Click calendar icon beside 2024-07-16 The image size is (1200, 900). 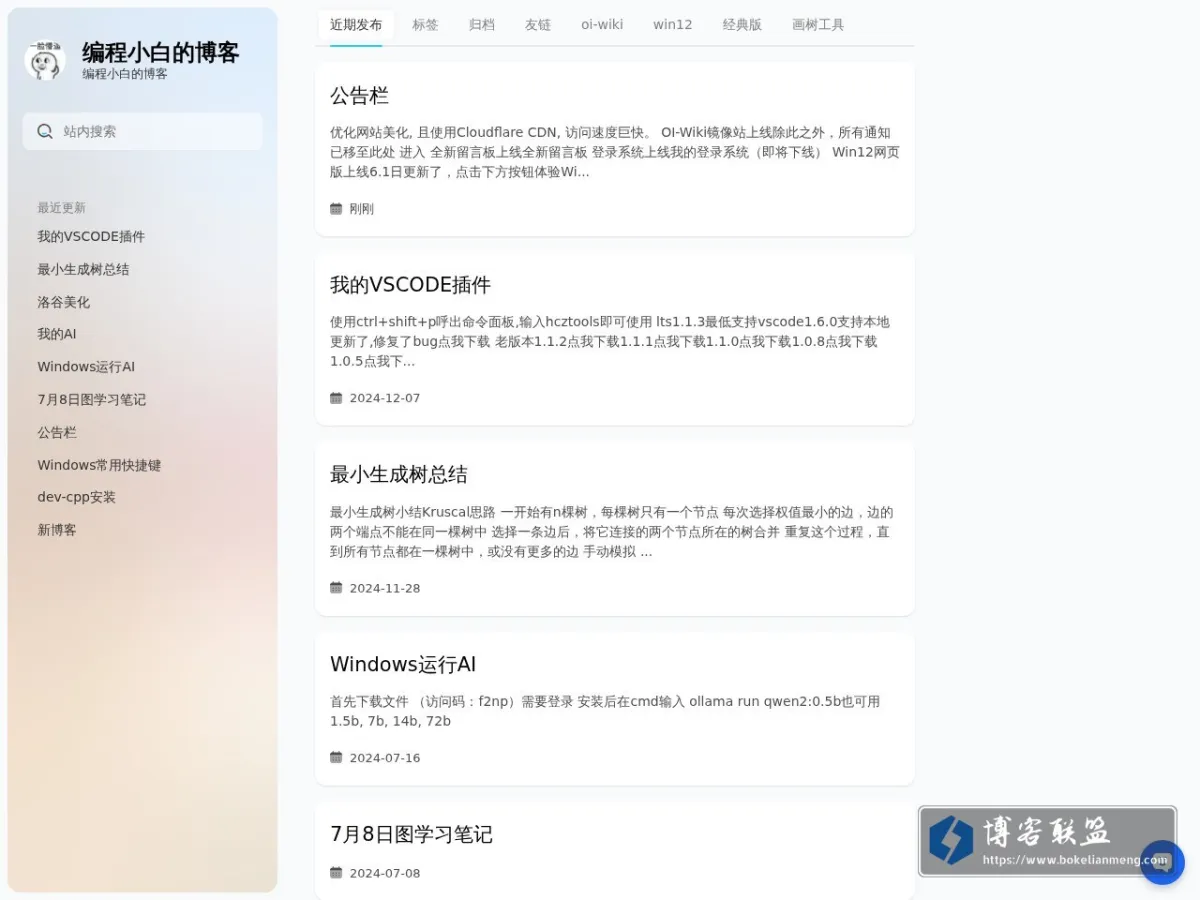336,758
